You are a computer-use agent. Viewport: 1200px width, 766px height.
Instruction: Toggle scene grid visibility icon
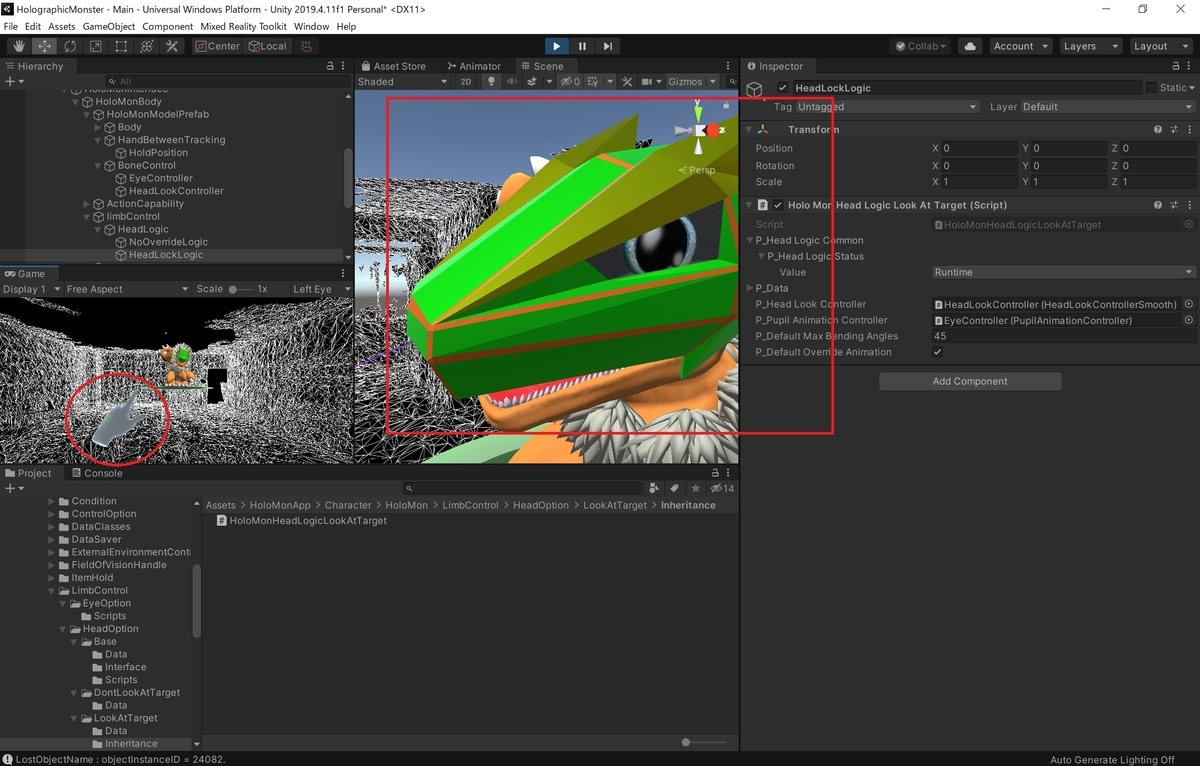click(595, 82)
